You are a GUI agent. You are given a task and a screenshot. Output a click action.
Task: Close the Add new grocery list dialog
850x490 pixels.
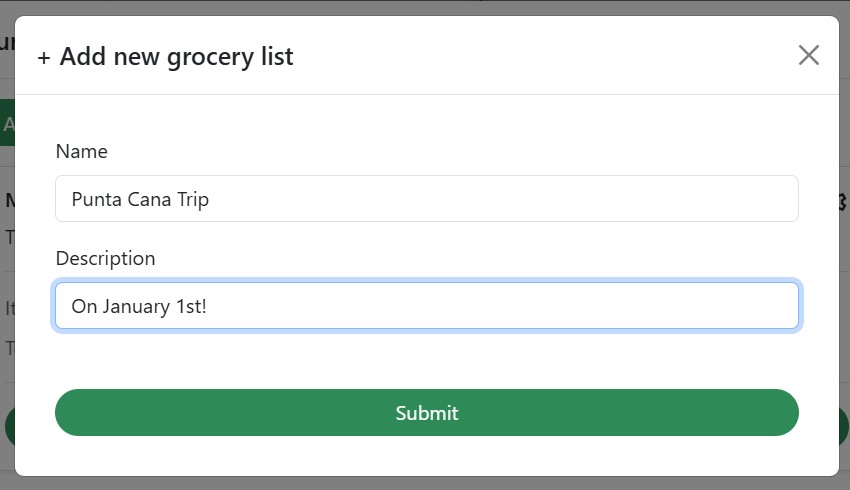click(808, 55)
